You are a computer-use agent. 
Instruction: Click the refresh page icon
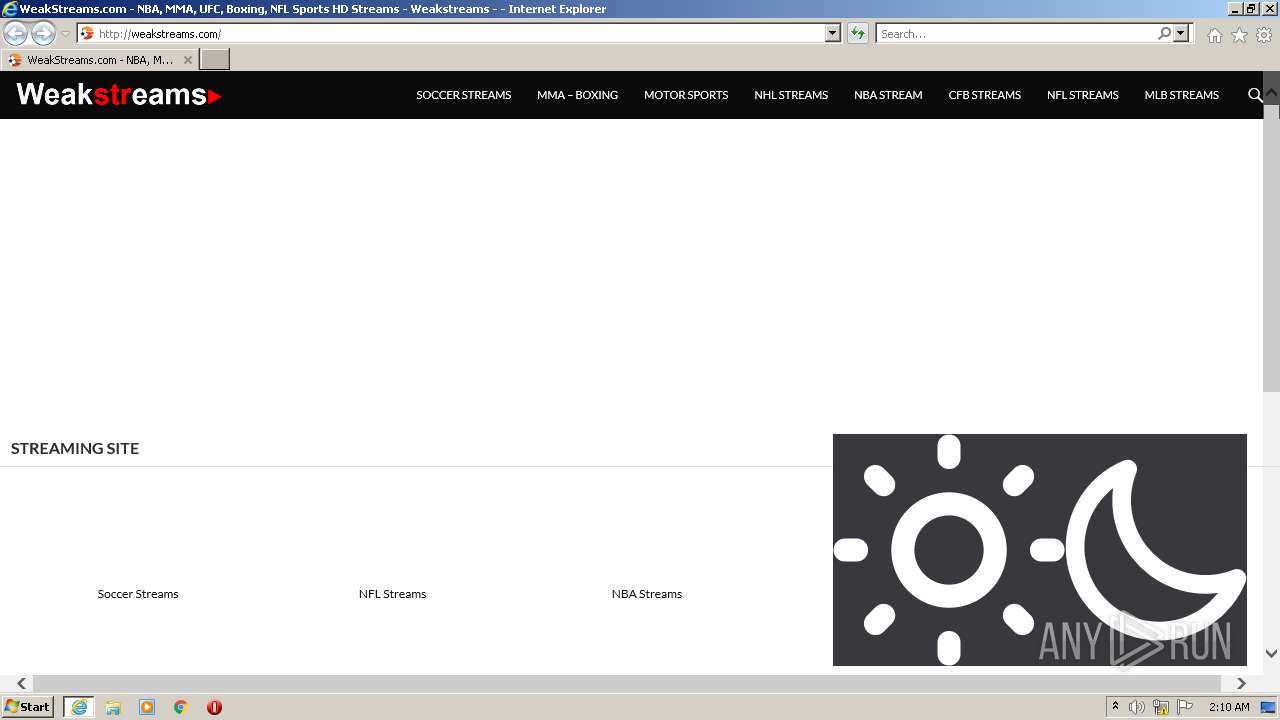pyautogui.click(x=858, y=33)
